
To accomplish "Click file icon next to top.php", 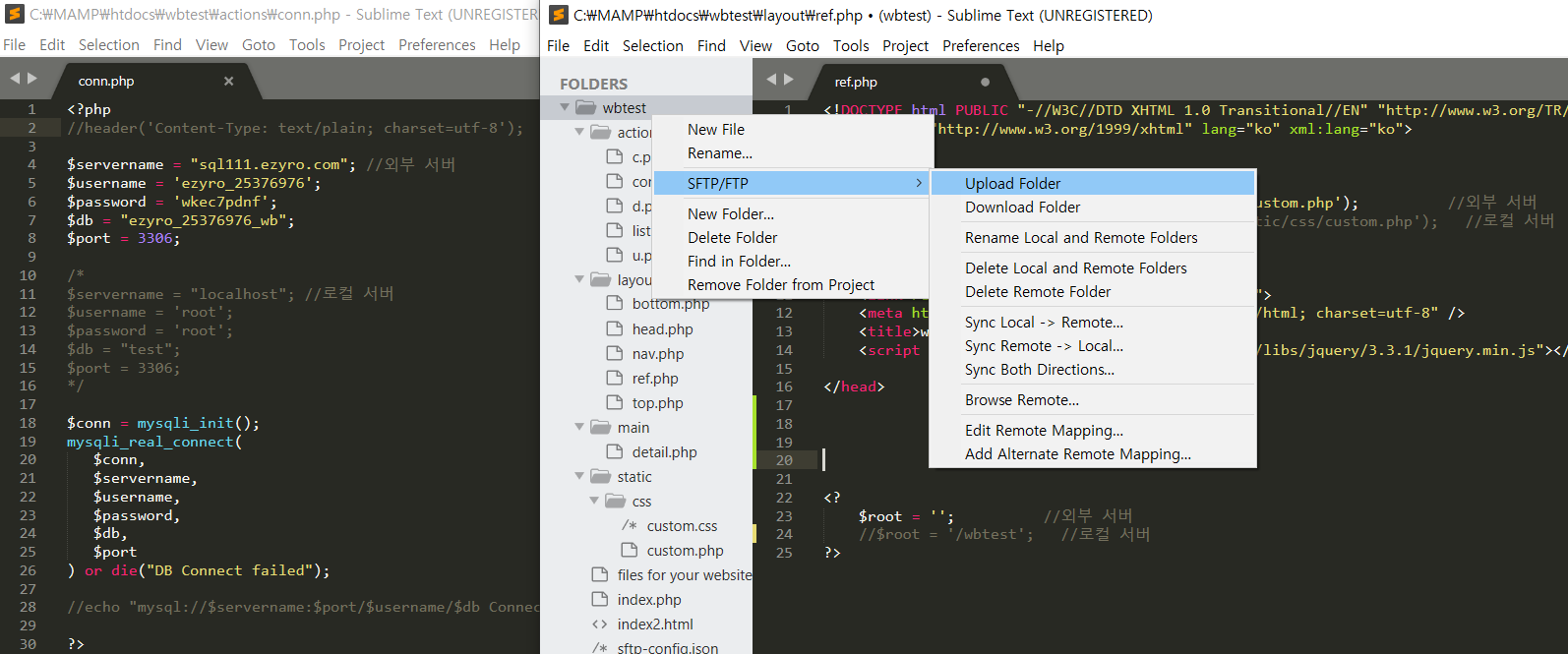I will [x=615, y=402].
